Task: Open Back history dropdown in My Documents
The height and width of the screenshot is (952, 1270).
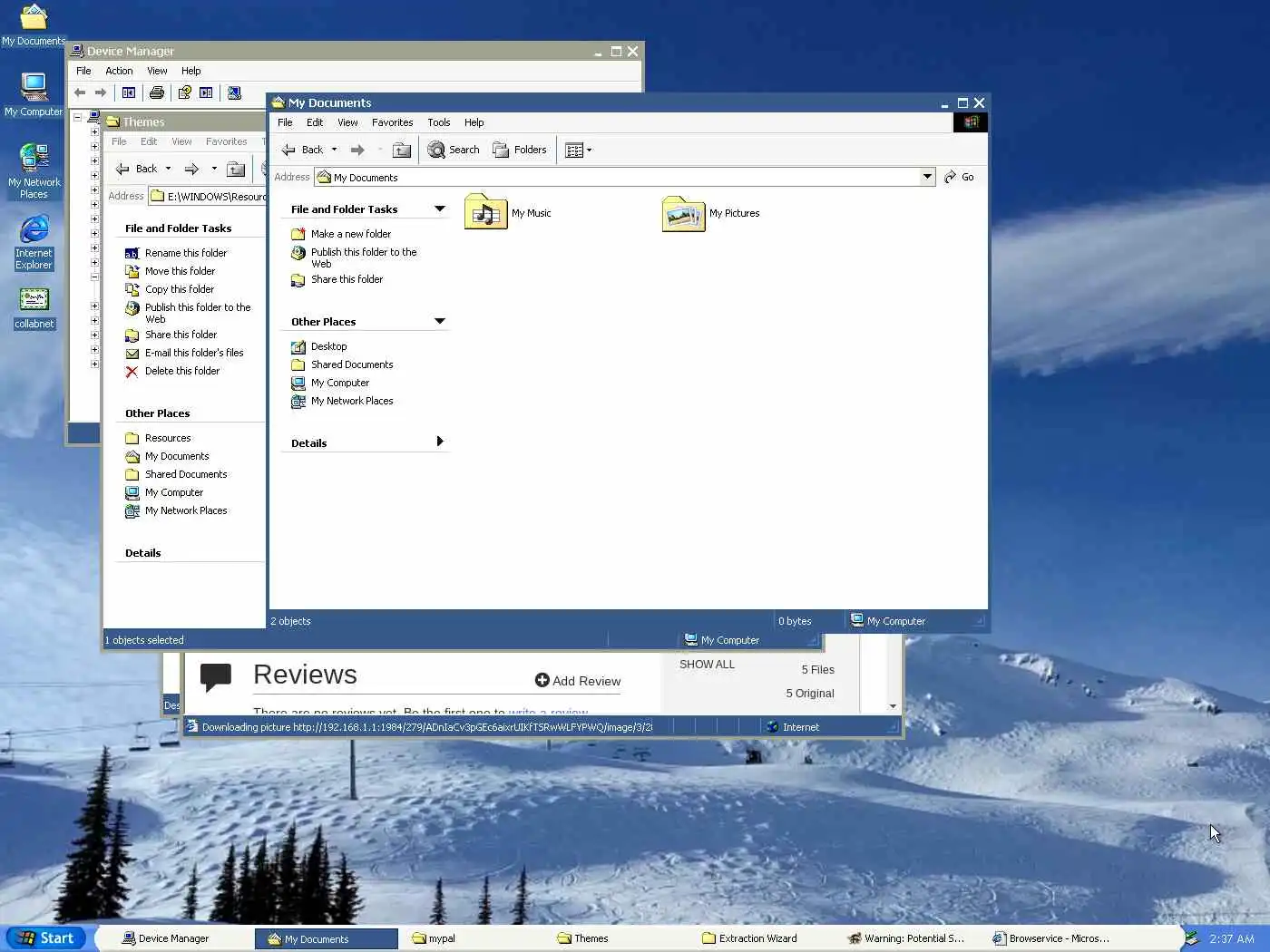Action: [334, 150]
